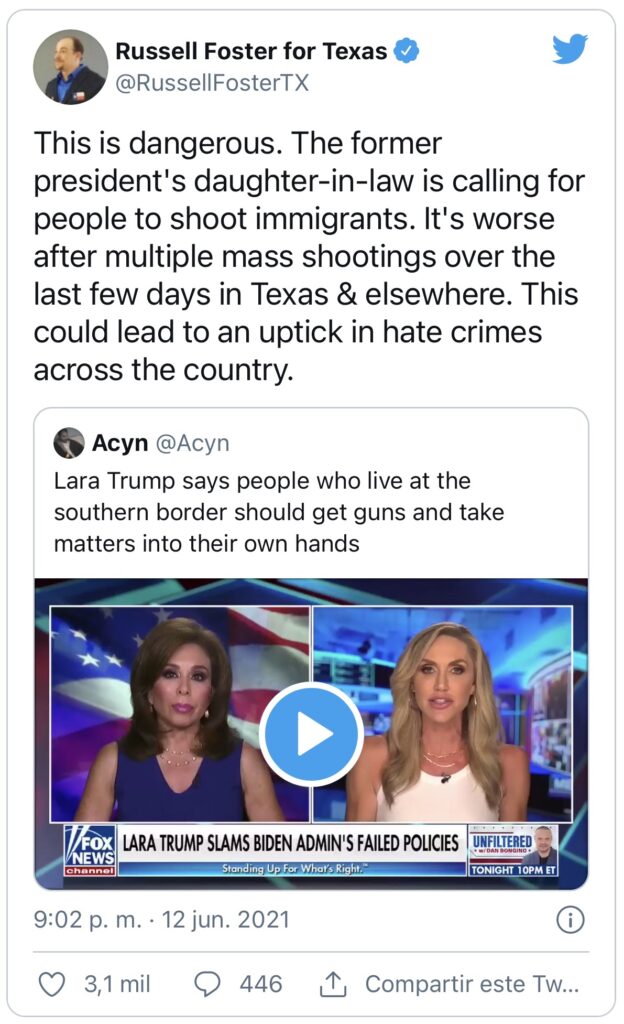Click the Fox News channel logo in video
624x1024 pixels.
[90, 850]
